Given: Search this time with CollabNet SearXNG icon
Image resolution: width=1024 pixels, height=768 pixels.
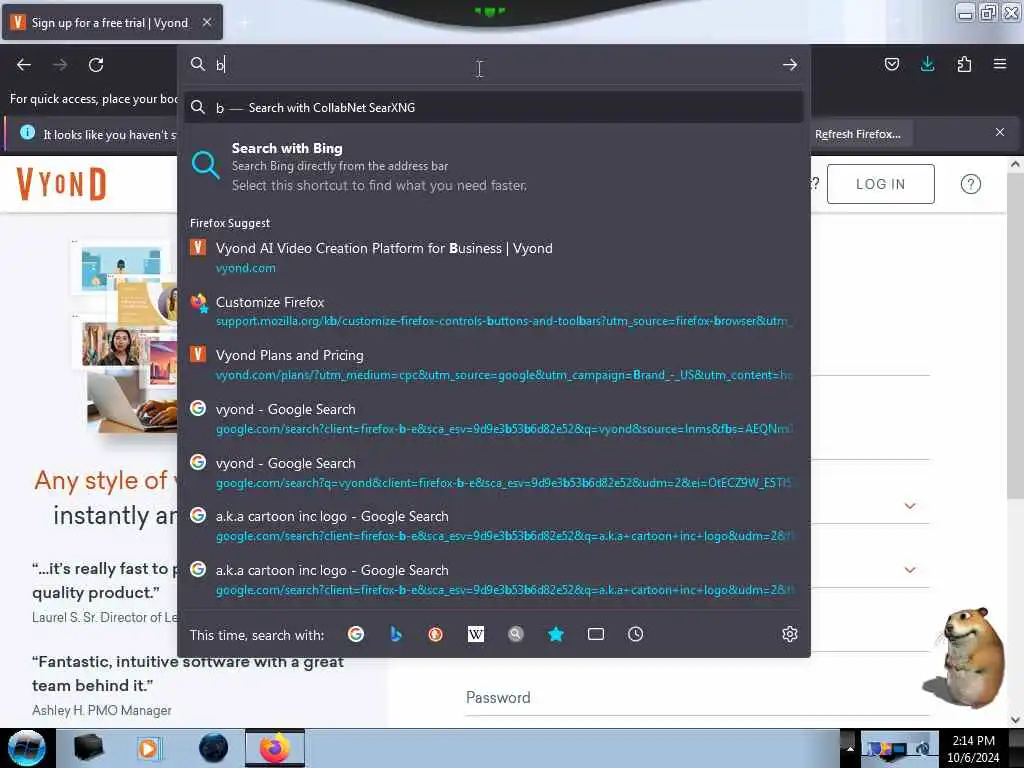Looking at the screenshot, I should [516, 634].
